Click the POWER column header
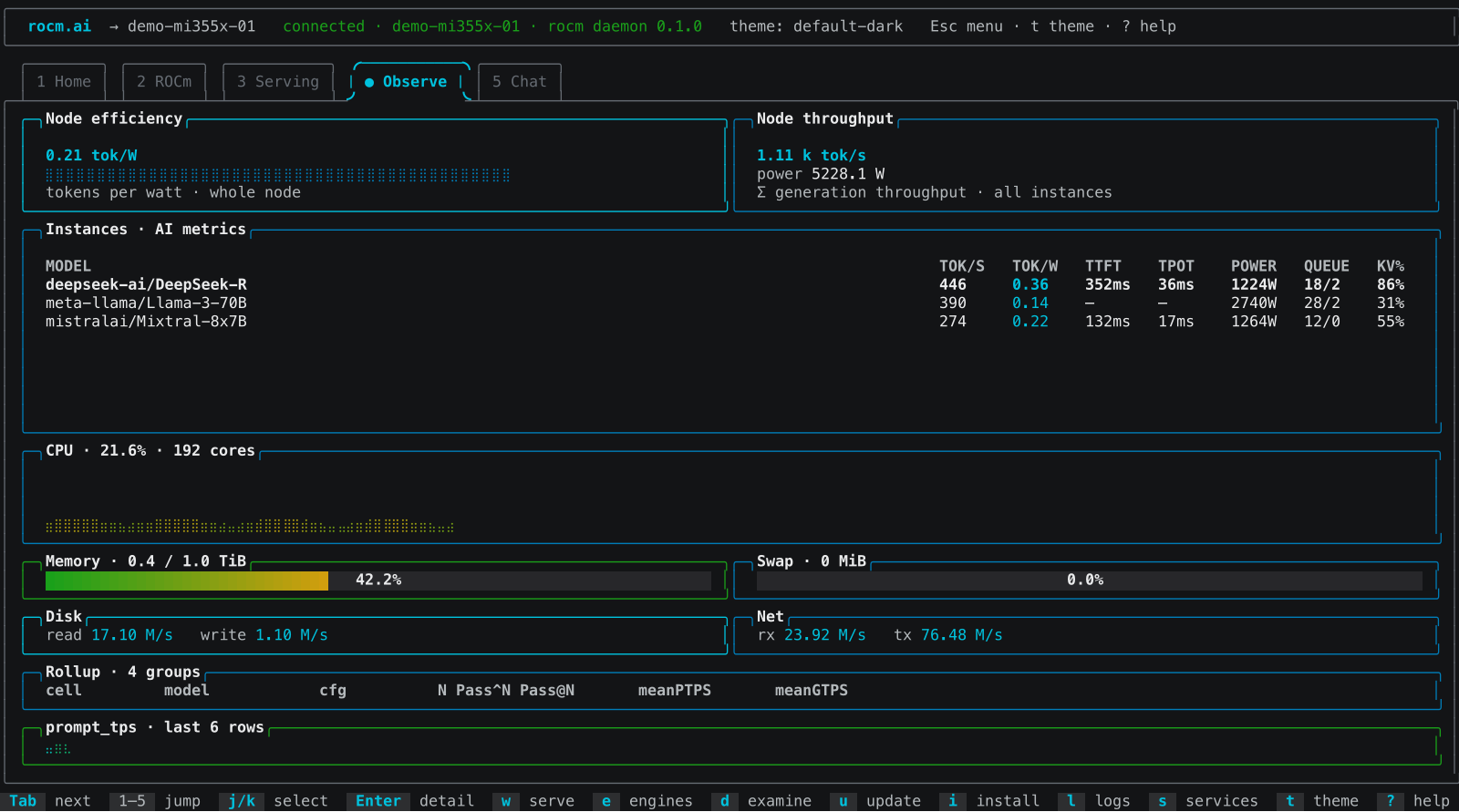The height and width of the screenshot is (812, 1459). [1254, 266]
